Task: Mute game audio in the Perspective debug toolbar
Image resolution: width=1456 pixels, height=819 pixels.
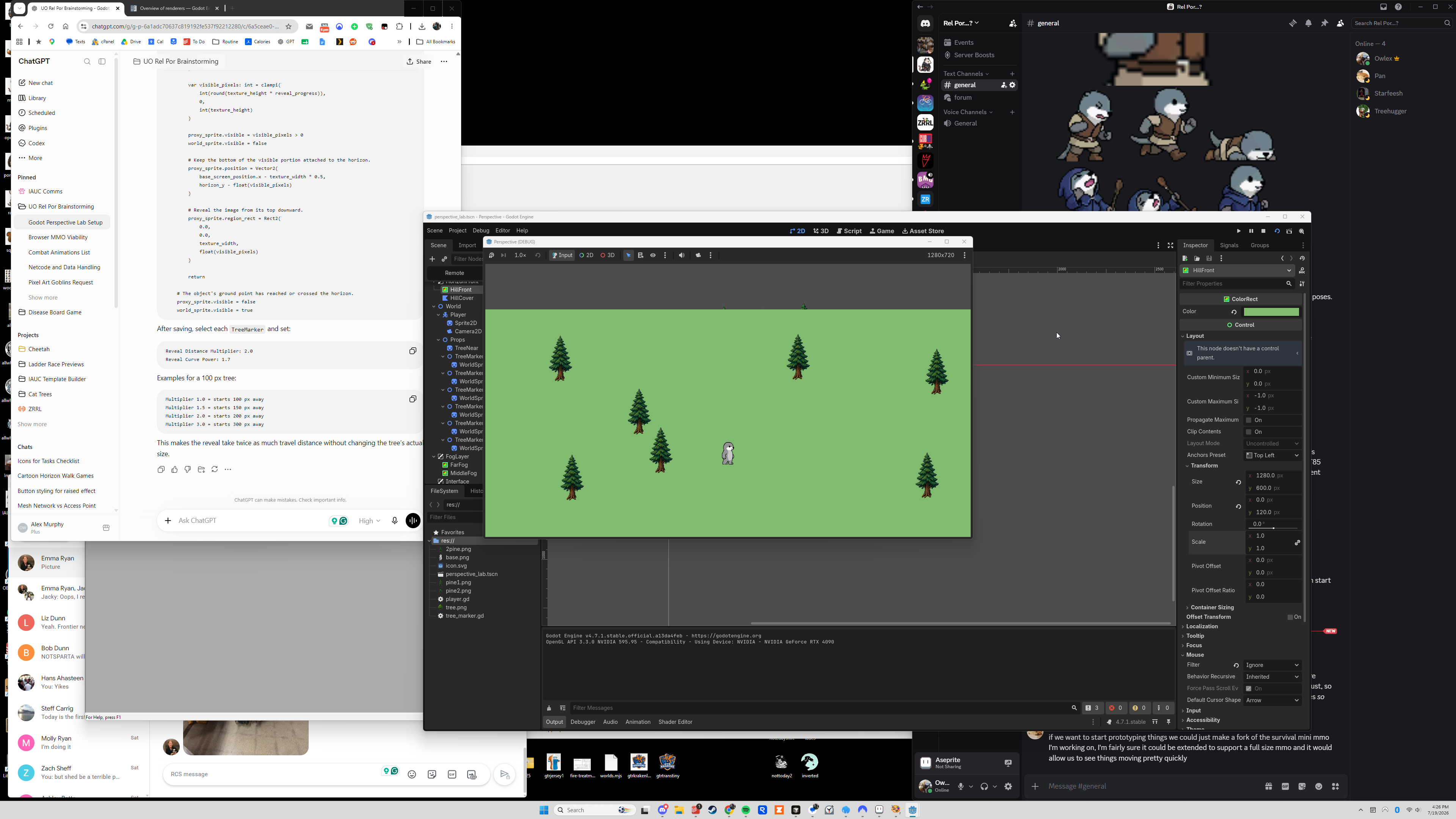Action: tap(682, 256)
